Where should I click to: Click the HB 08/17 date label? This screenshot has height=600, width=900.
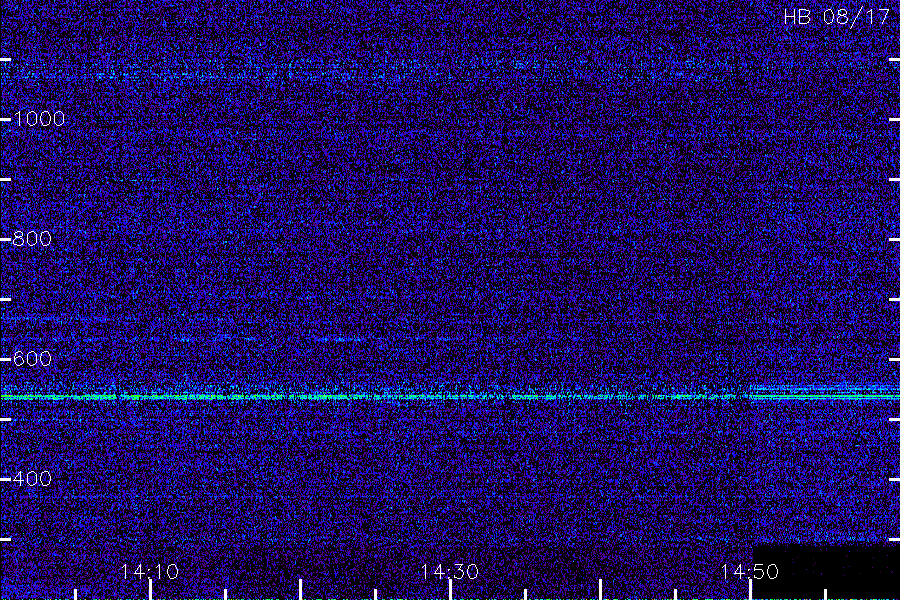pyautogui.click(x=836, y=17)
